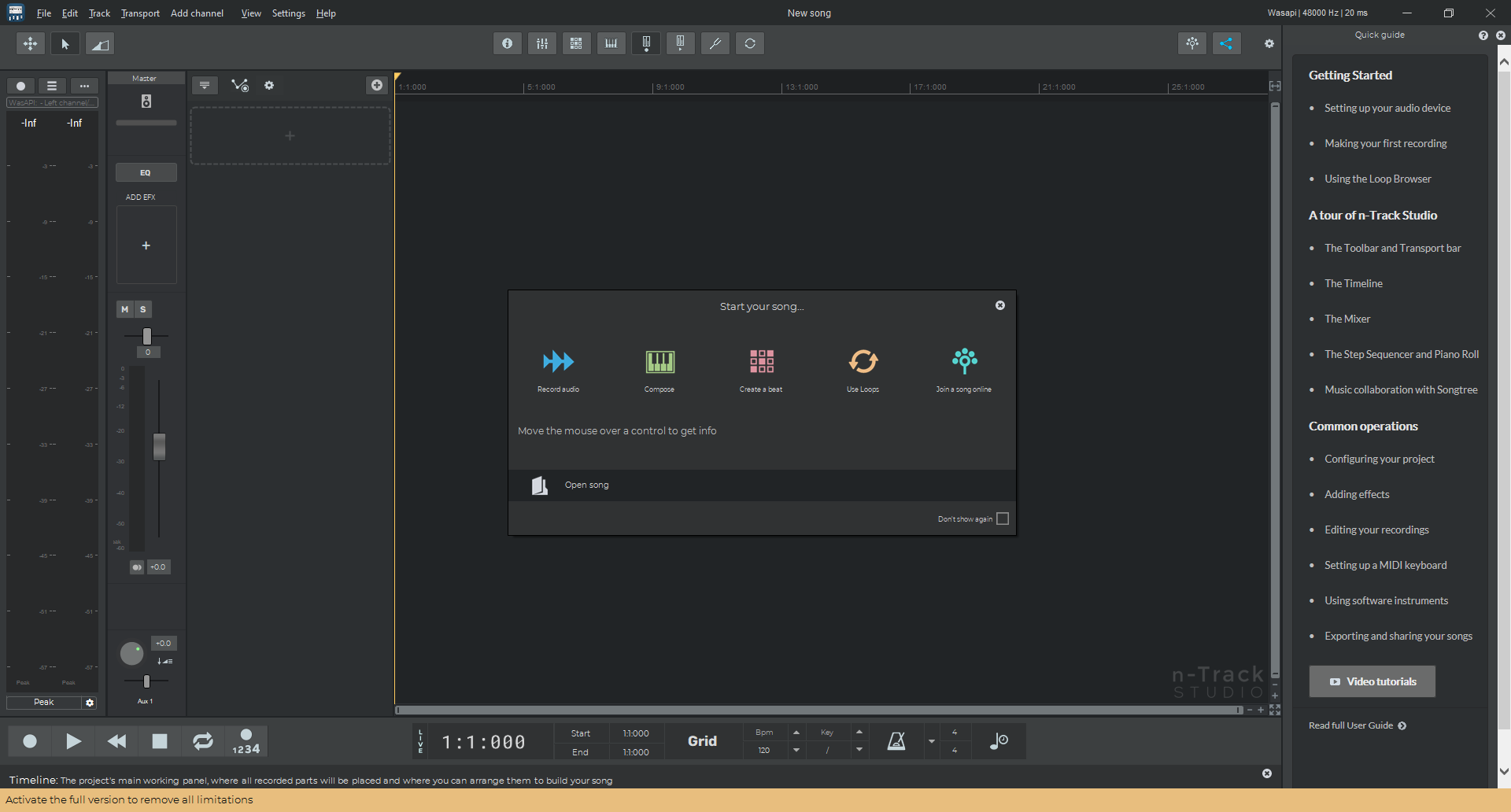Open the Transport menu
Viewport: 1511px width, 812px height.
pos(140,13)
